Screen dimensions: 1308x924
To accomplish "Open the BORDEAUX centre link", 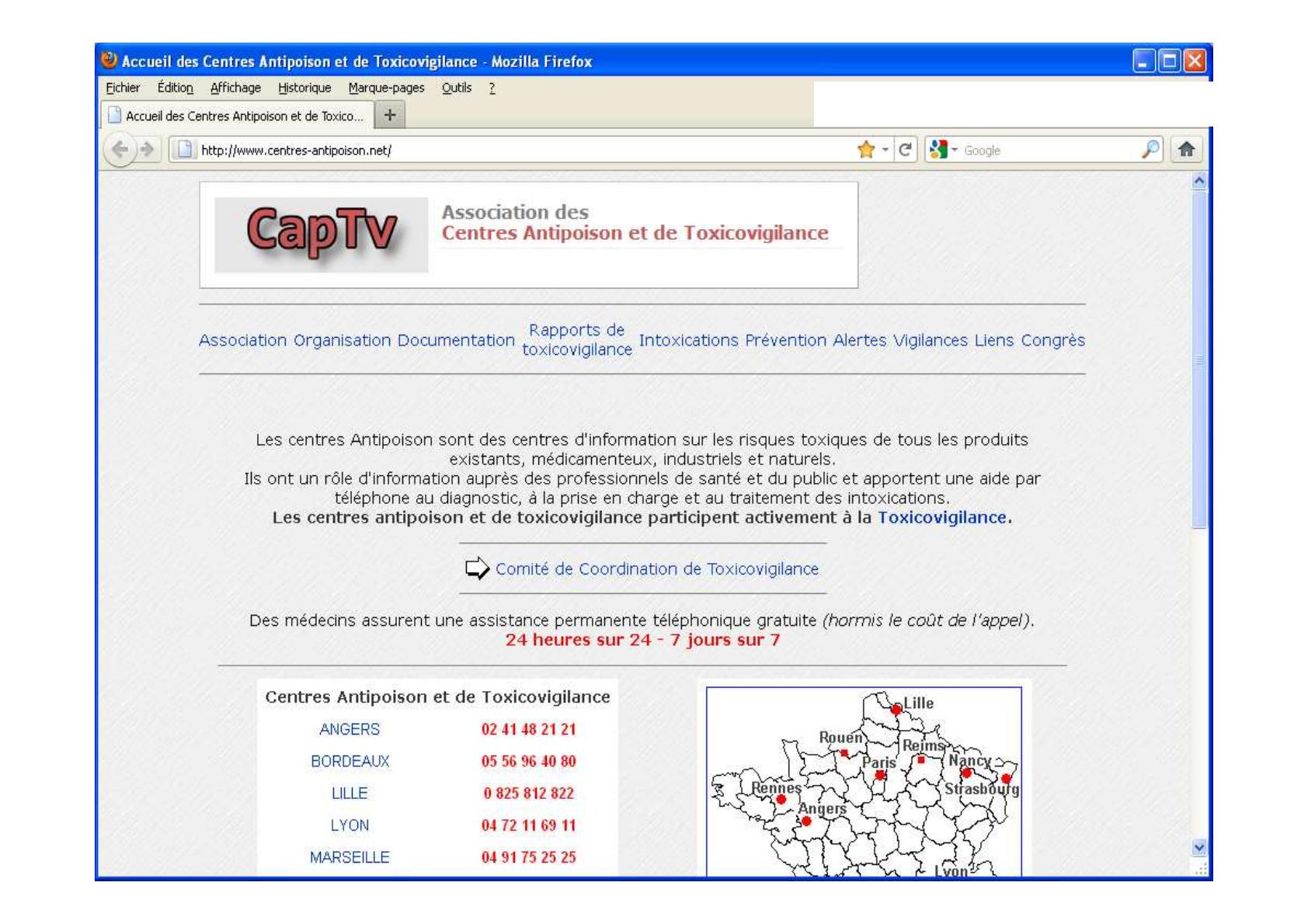I will tap(350, 761).
